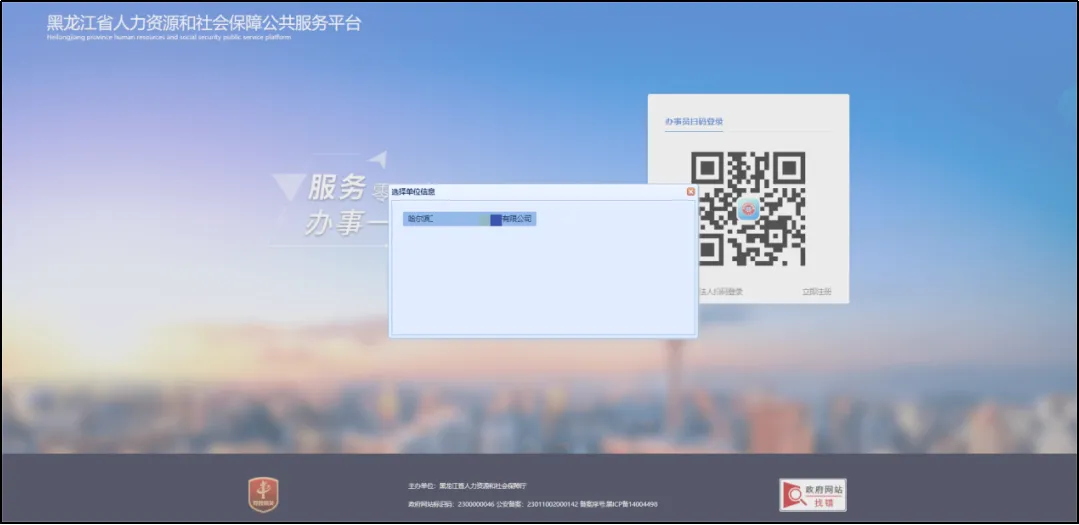Click the 法人扫码登录 link
Image resolution: width=1079 pixels, height=525 pixels.
pyautogui.click(x=721, y=292)
